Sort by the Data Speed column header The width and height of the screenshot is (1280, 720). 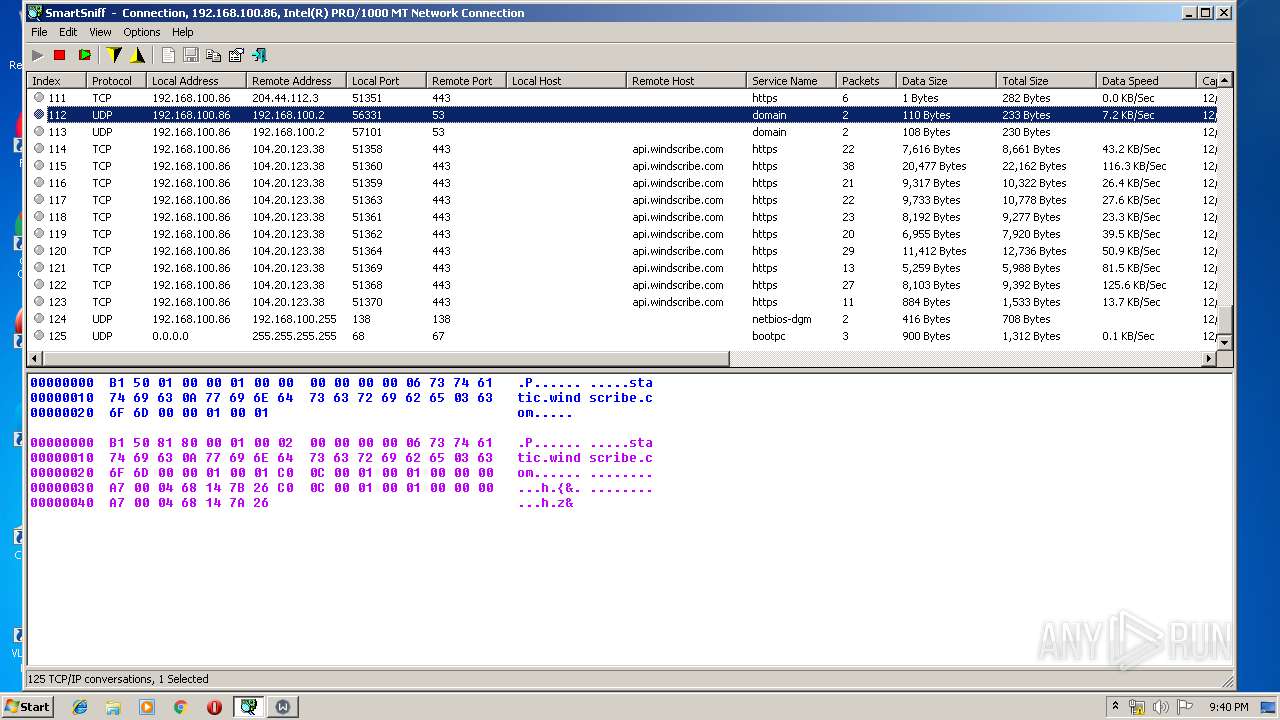click(x=1146, y=81)
